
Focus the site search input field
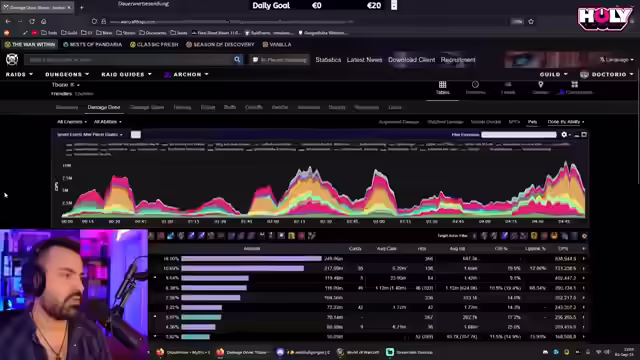129,60
